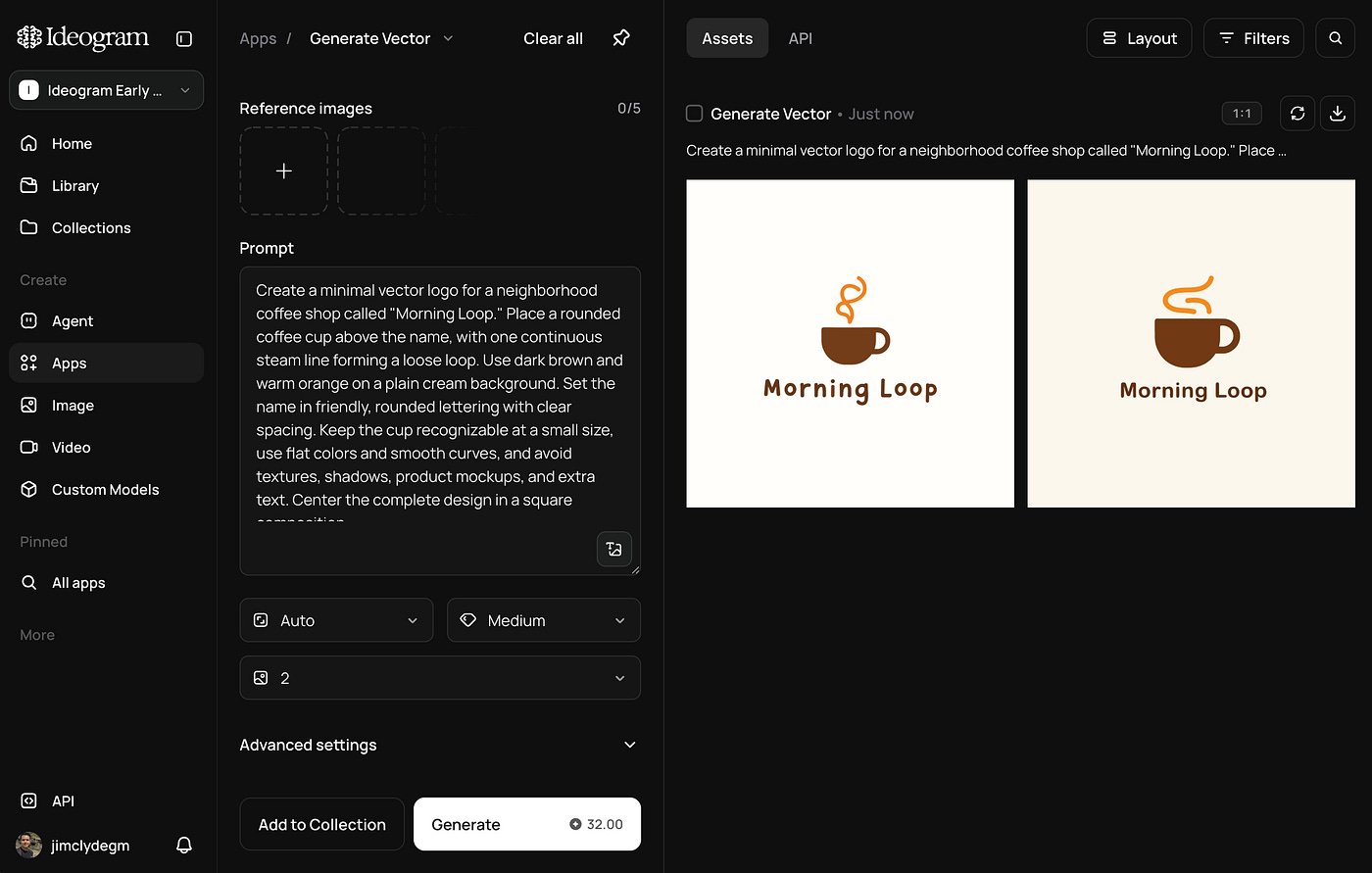Screen dimensions: 1372x873
Task: Pin the Generate Vector app
Action: (621, 38)
